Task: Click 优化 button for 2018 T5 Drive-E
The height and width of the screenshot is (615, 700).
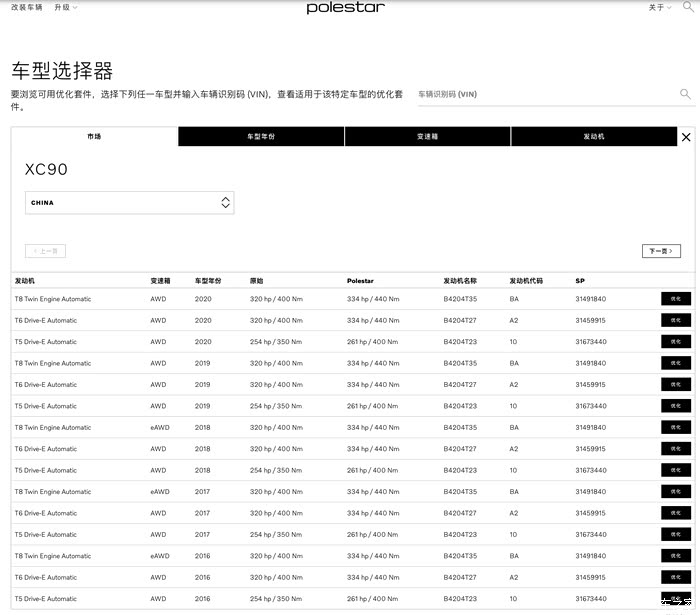Action: (x=675, y=470)
